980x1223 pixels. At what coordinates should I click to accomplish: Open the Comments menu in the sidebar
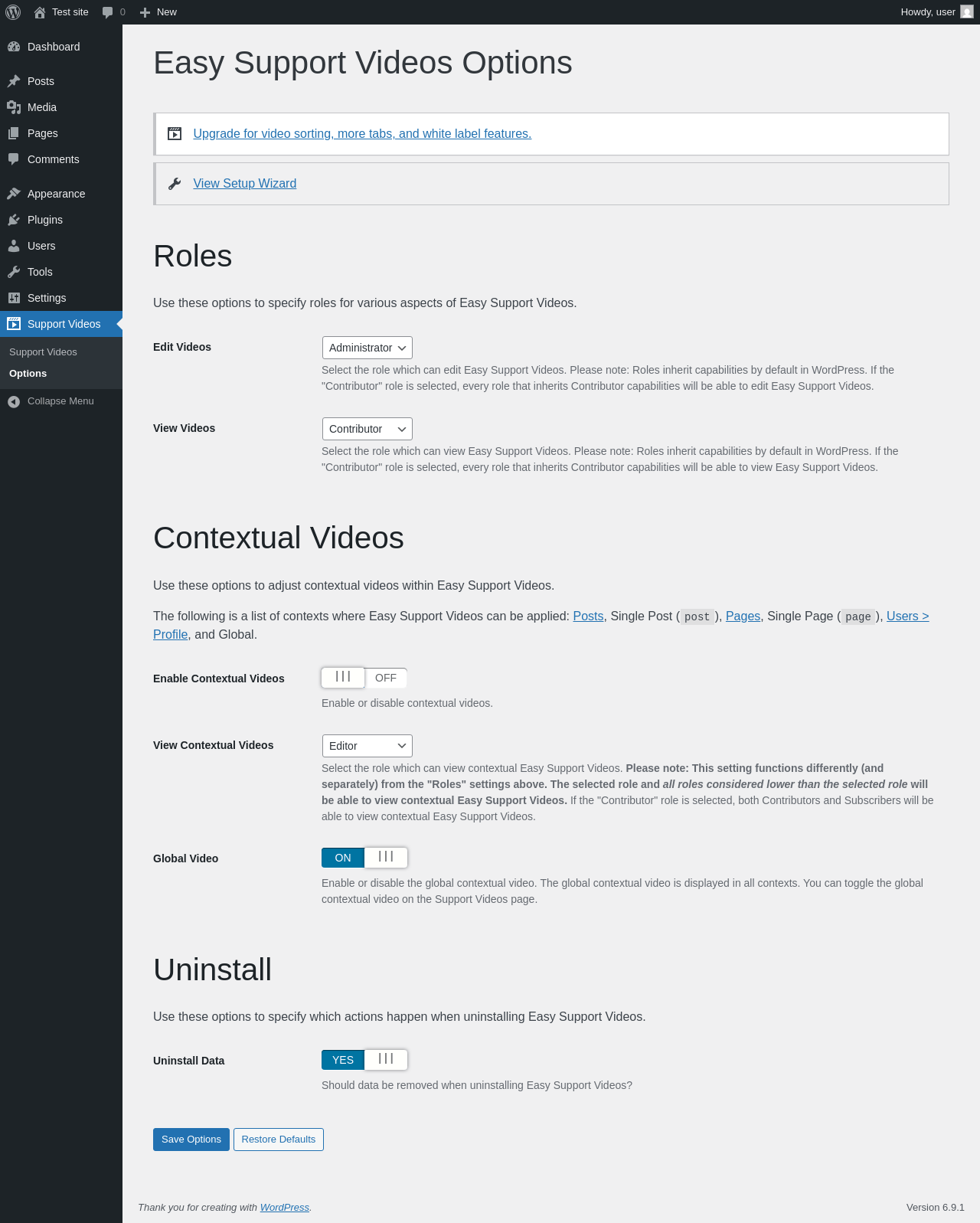pyautogui.click(x=61, y=159)
